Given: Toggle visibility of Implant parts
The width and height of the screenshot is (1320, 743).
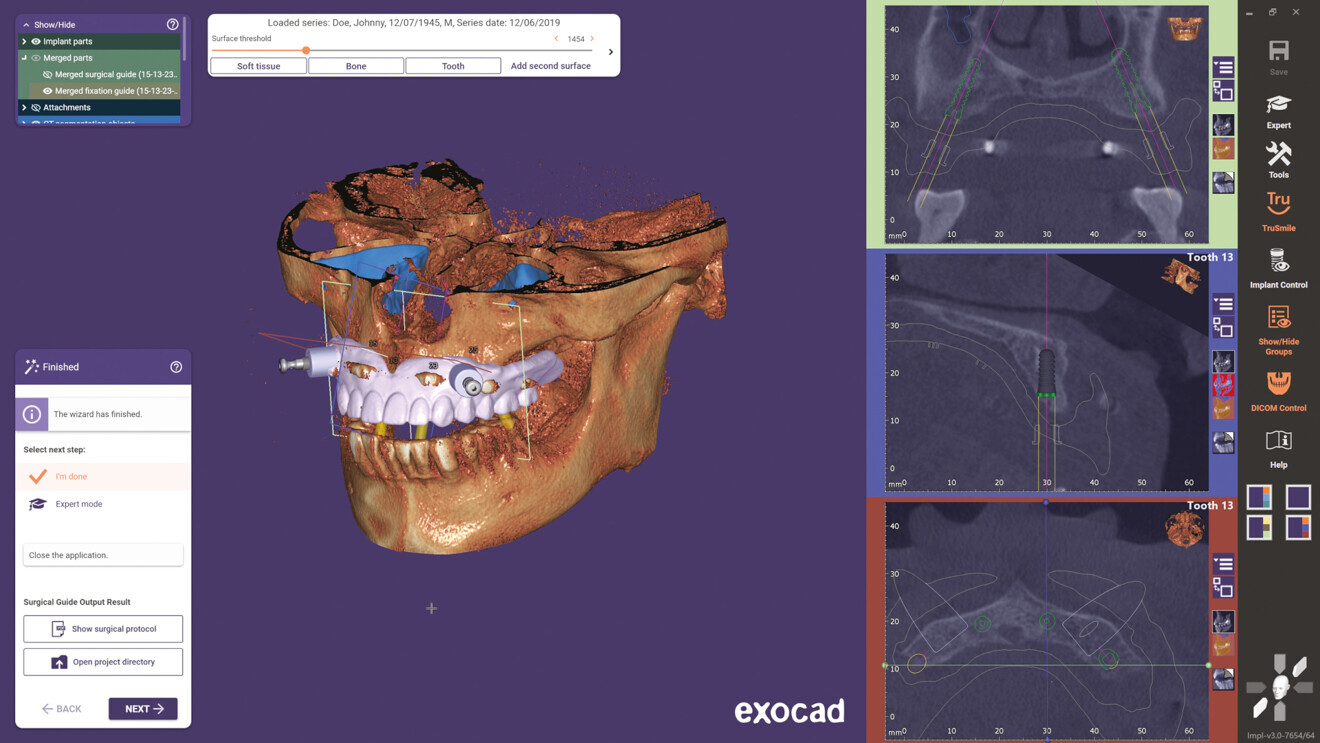Looking at the screenshot, I should coord(36,41).
